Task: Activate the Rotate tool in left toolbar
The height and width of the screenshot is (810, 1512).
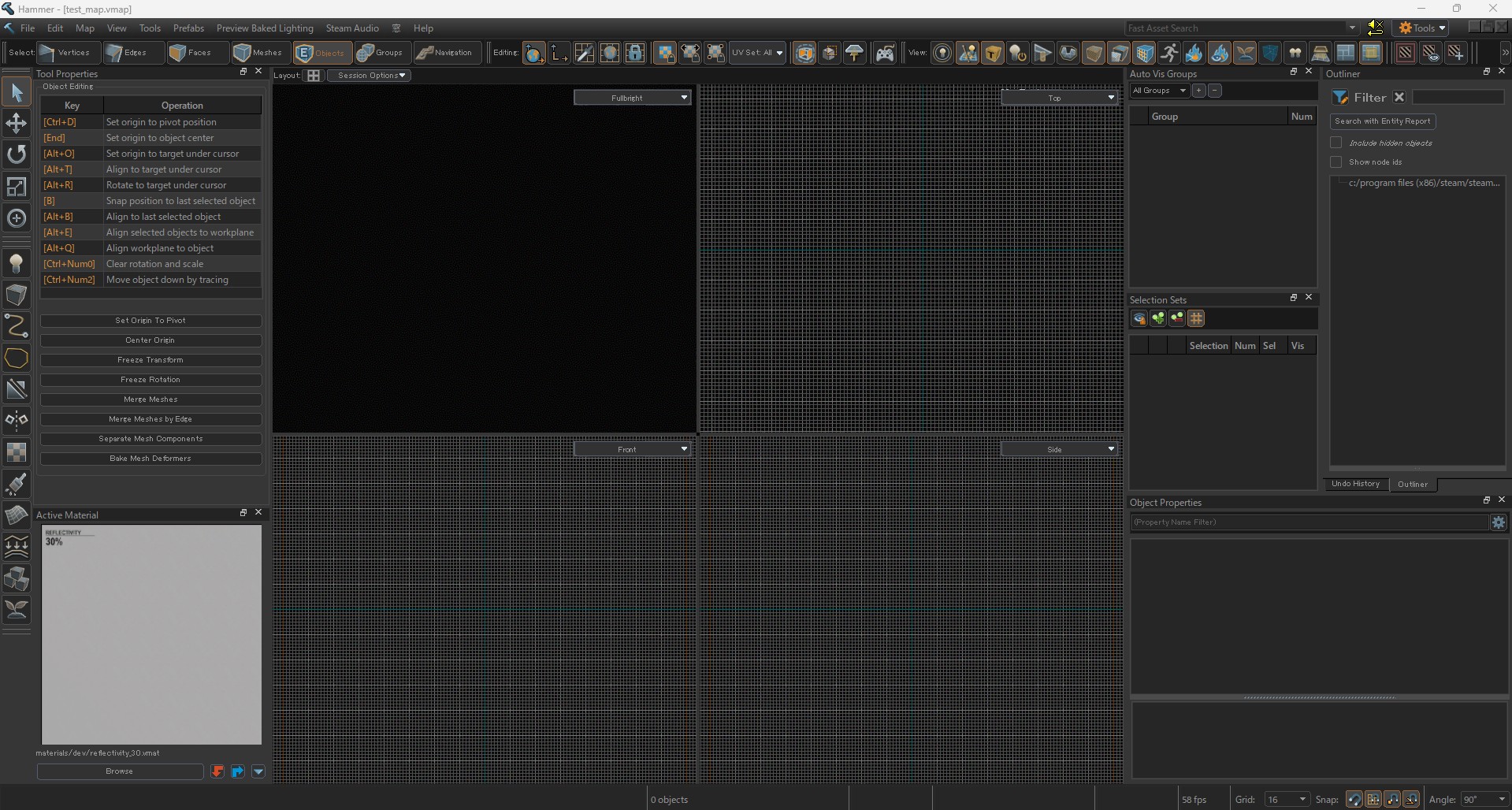Action: (x=16, y=154)
